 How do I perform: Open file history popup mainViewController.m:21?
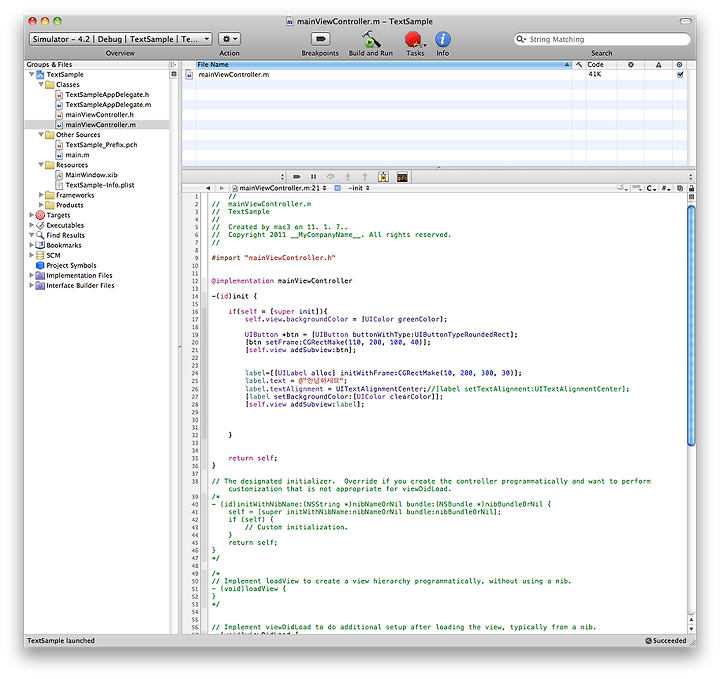point(280,188)
